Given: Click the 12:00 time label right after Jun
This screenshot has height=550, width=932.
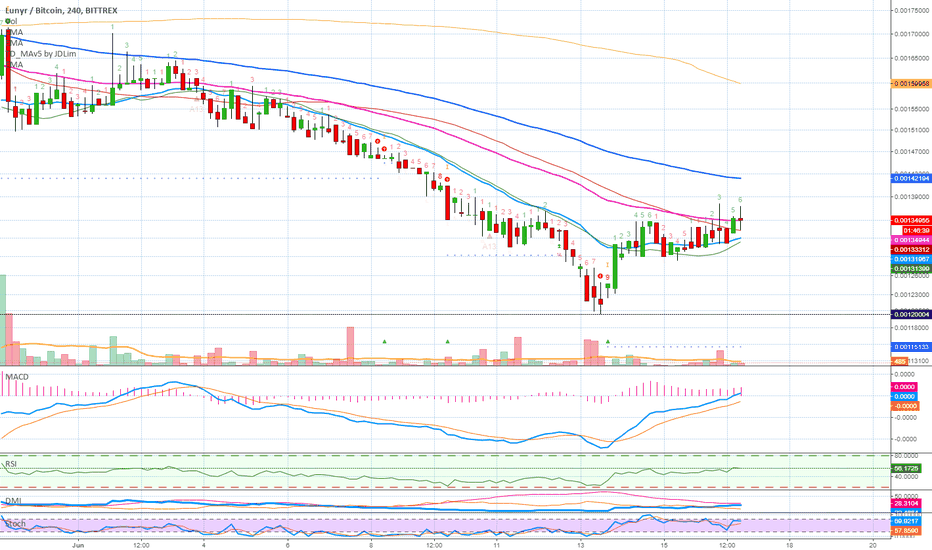Looking at the screenshot, I should 141,545.
